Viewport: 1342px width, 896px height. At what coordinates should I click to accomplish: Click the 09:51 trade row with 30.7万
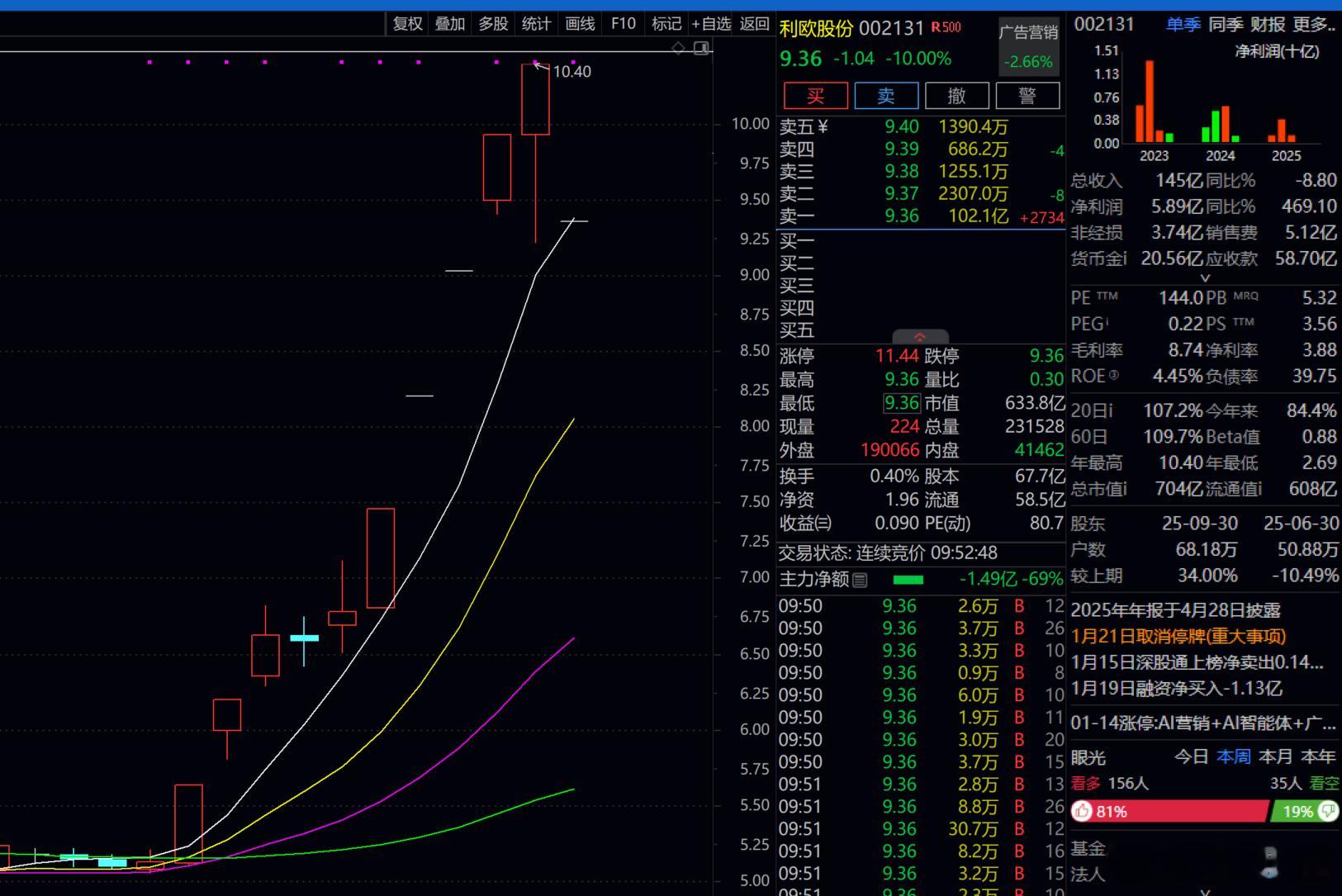[921, 828]
